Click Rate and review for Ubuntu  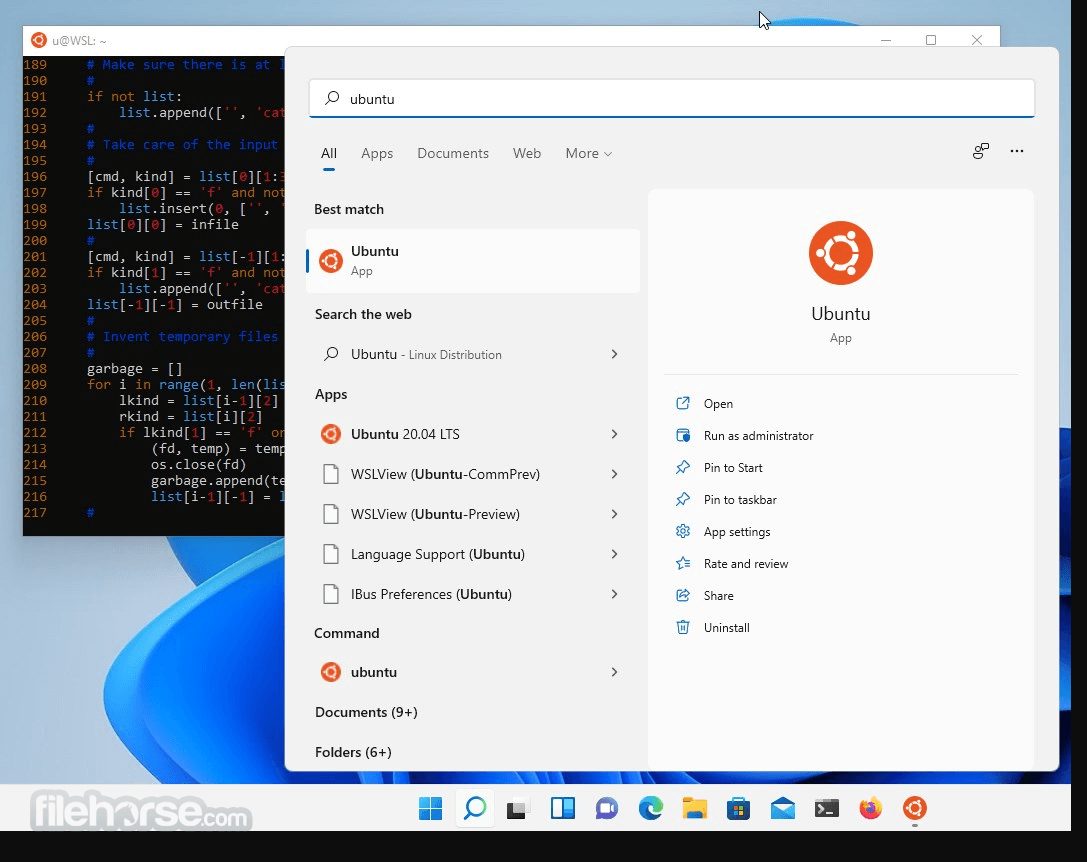coord(746,564)
